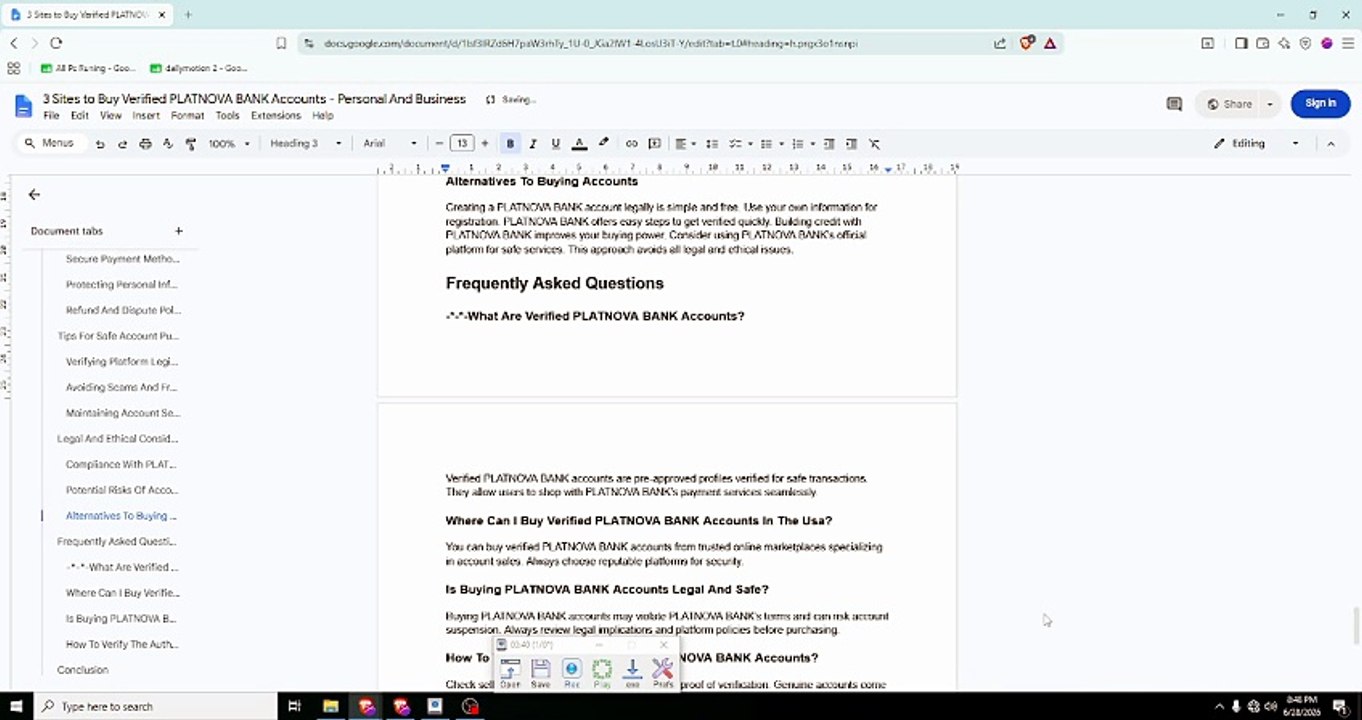Bookmark this page from the address bar
The width and height of the screenshot is (1362, 720).
281,43
